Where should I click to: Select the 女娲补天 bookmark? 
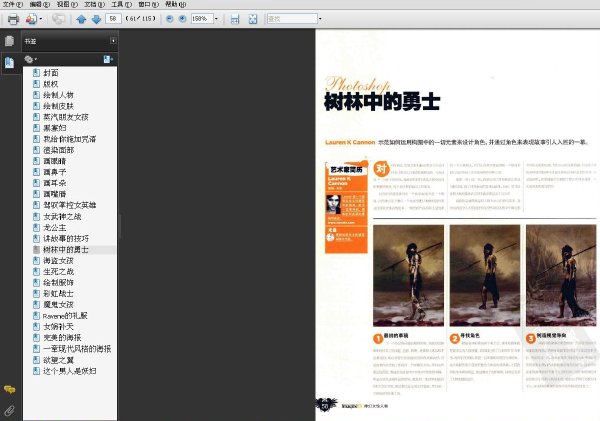58,326
